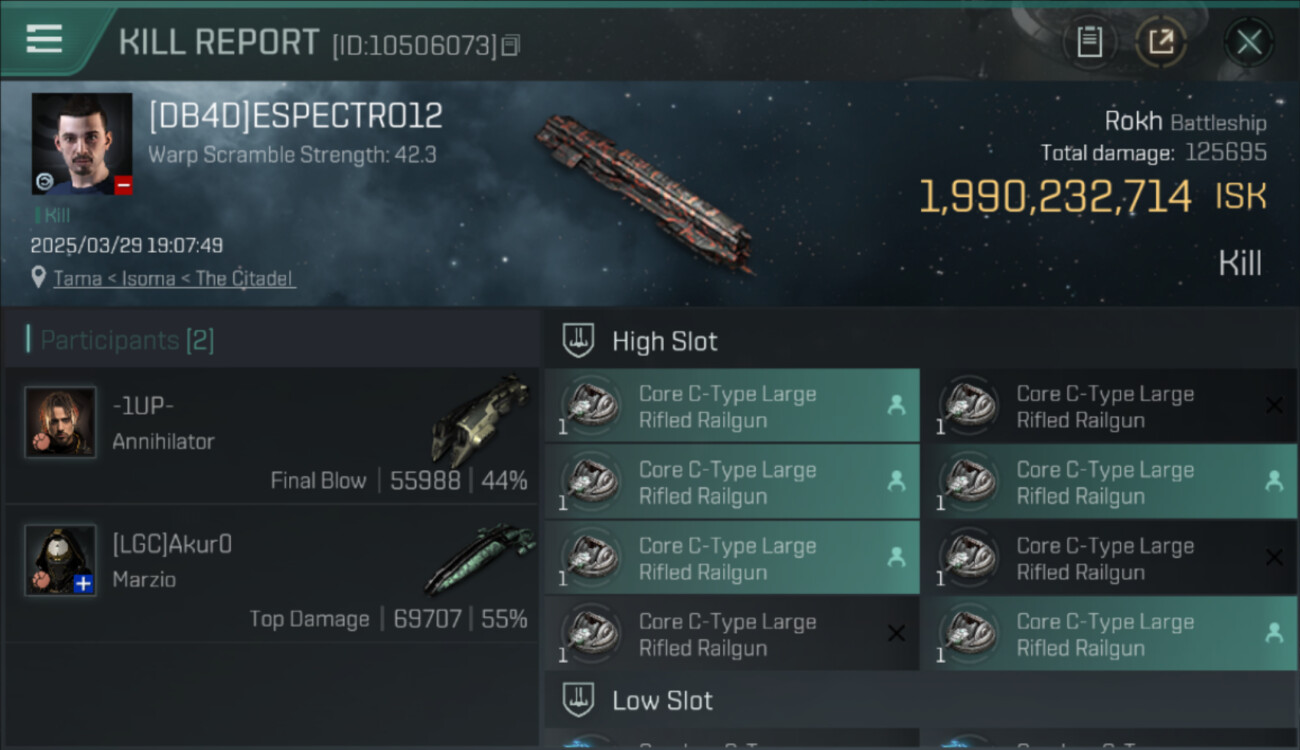1300x750 pixels.
Task: View ESPECTRO12's pilot portrait
Action: point(82,144)
